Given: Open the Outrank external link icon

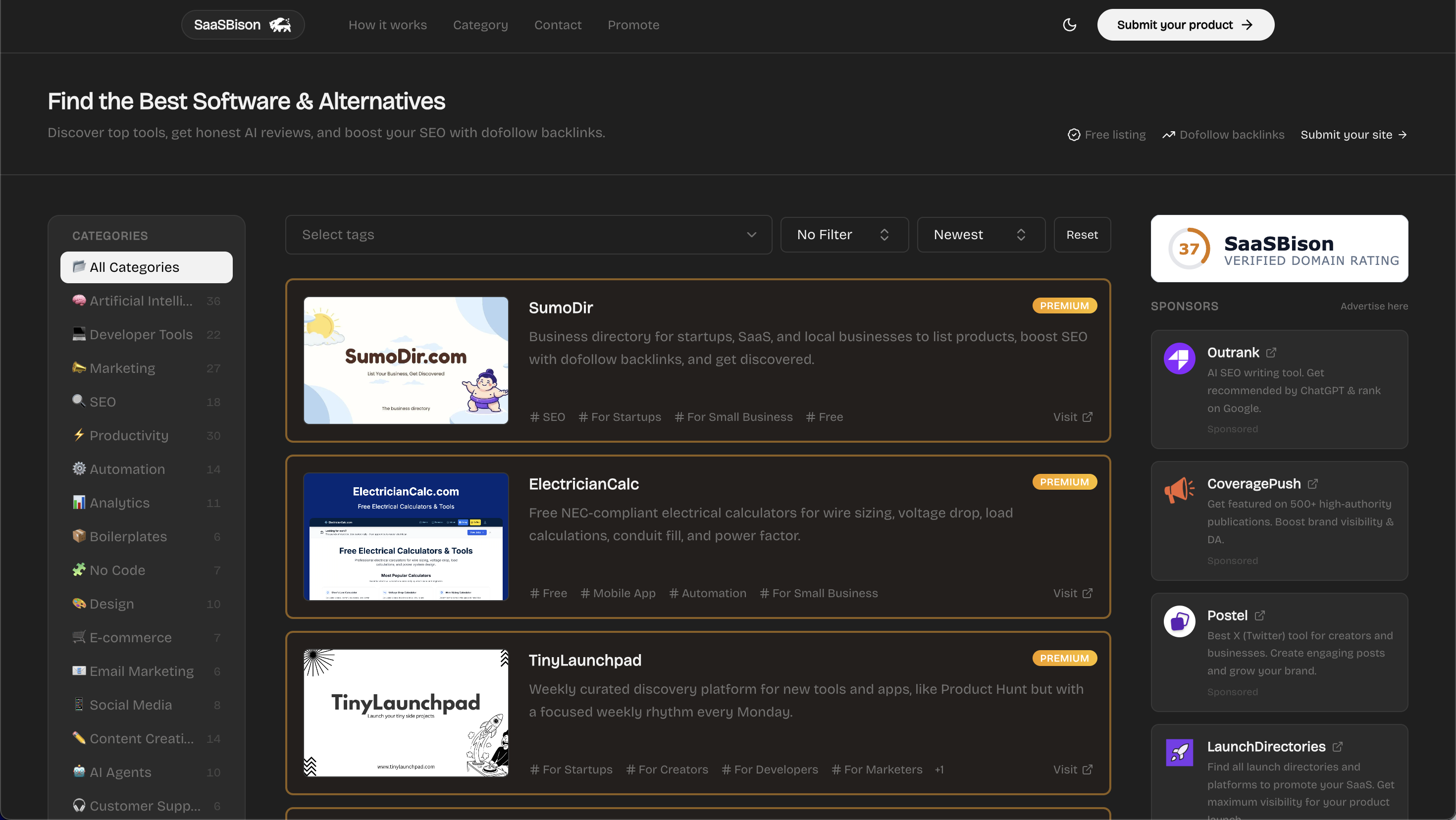Looking at the screenshot, I should pyautogui.click(x=1271, y=353).
